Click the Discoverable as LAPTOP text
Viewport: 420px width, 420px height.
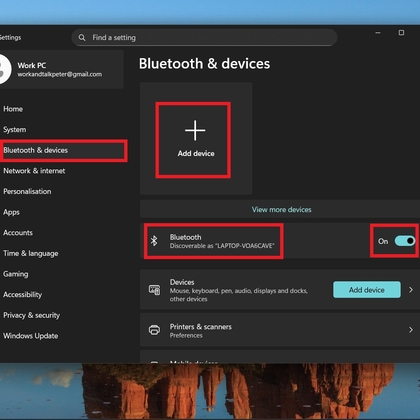(x=222, y=246)
